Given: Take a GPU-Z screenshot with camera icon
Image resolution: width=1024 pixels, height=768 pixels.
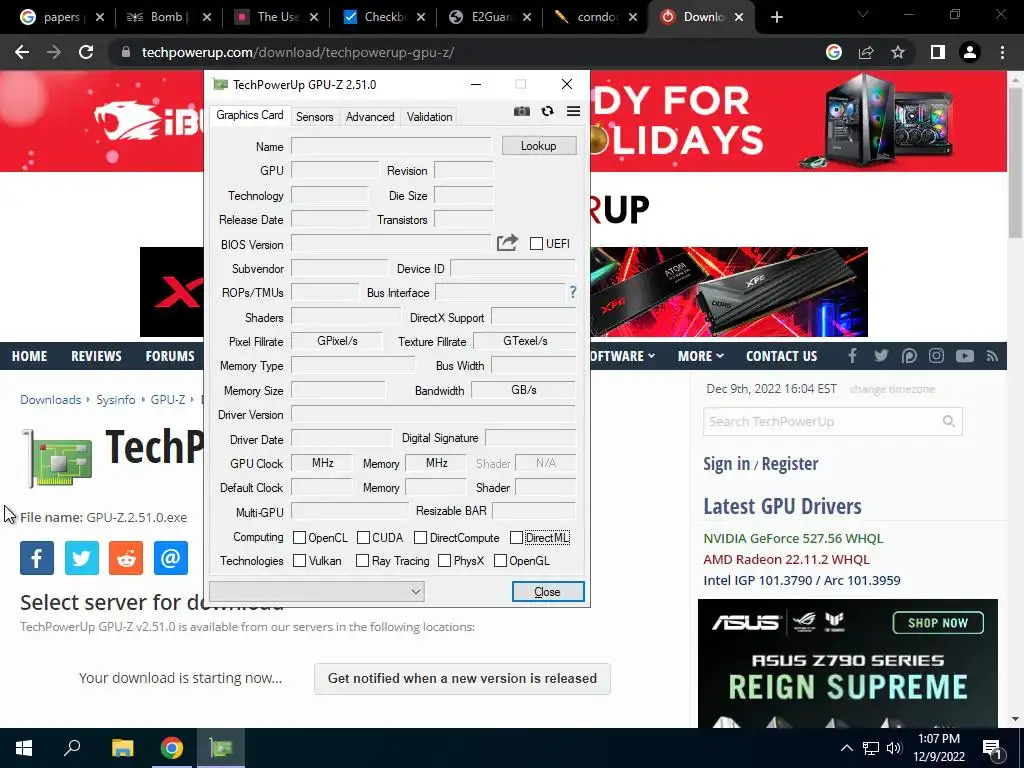Looking at the screenshot, I should (522, 111).
